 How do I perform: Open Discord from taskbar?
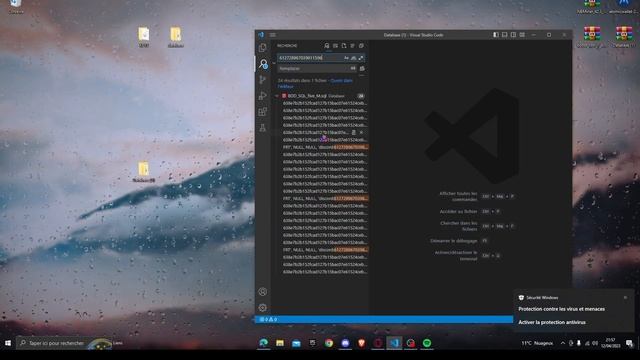pyautogui.click(x=345, y=343)
